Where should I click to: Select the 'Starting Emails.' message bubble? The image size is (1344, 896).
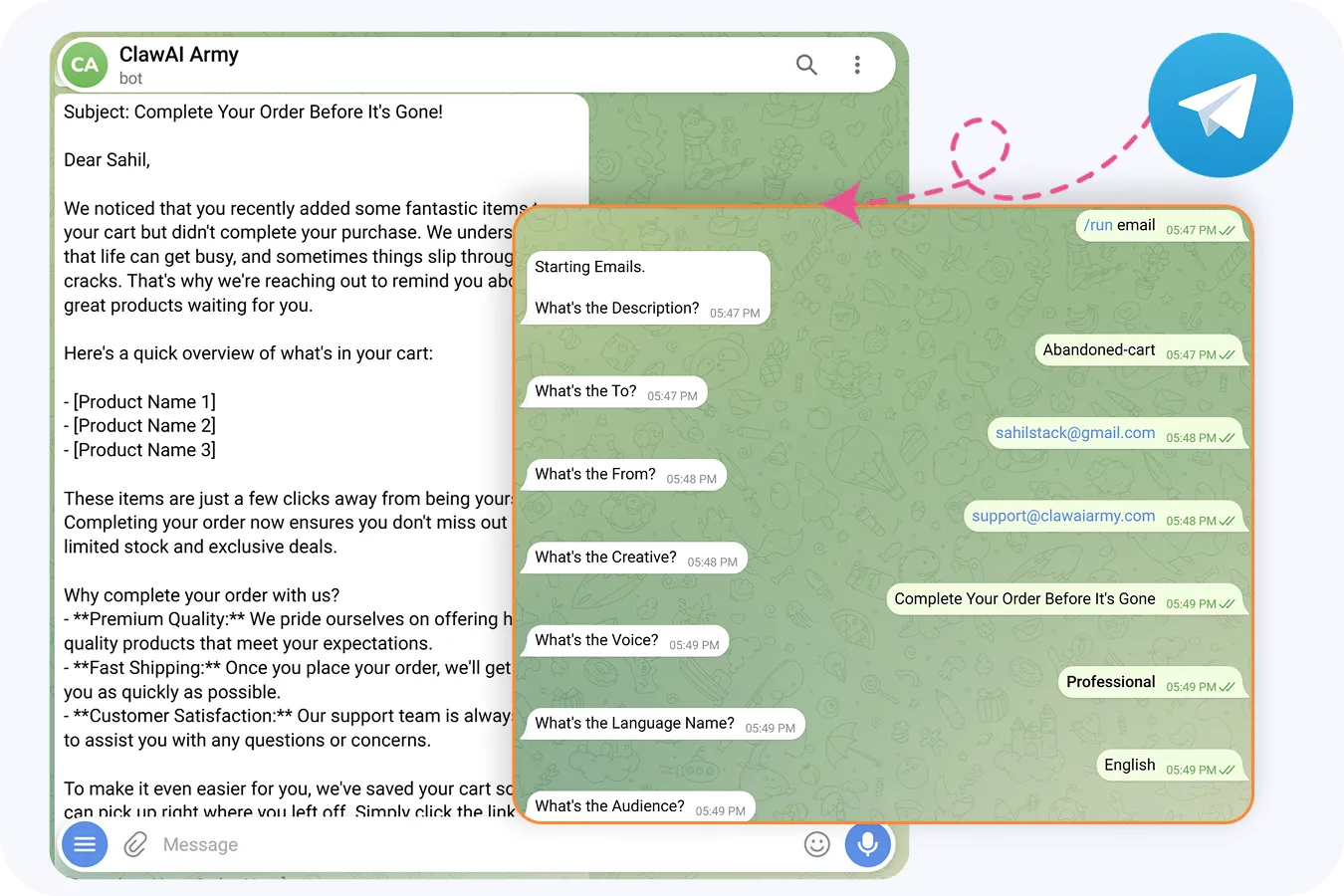(x=647, y=288)
